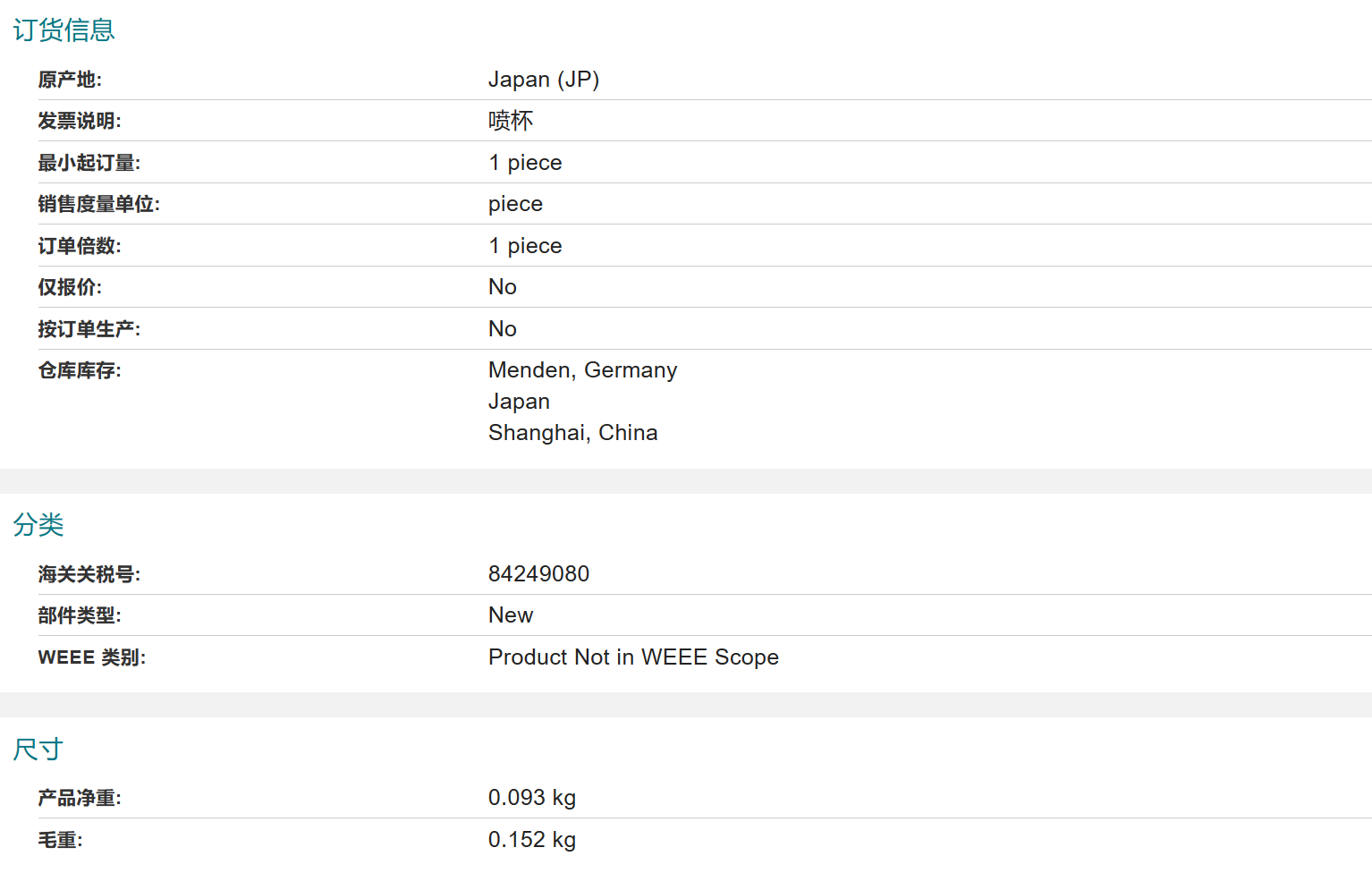Click the 海关关税号 label

click(89, 574)
